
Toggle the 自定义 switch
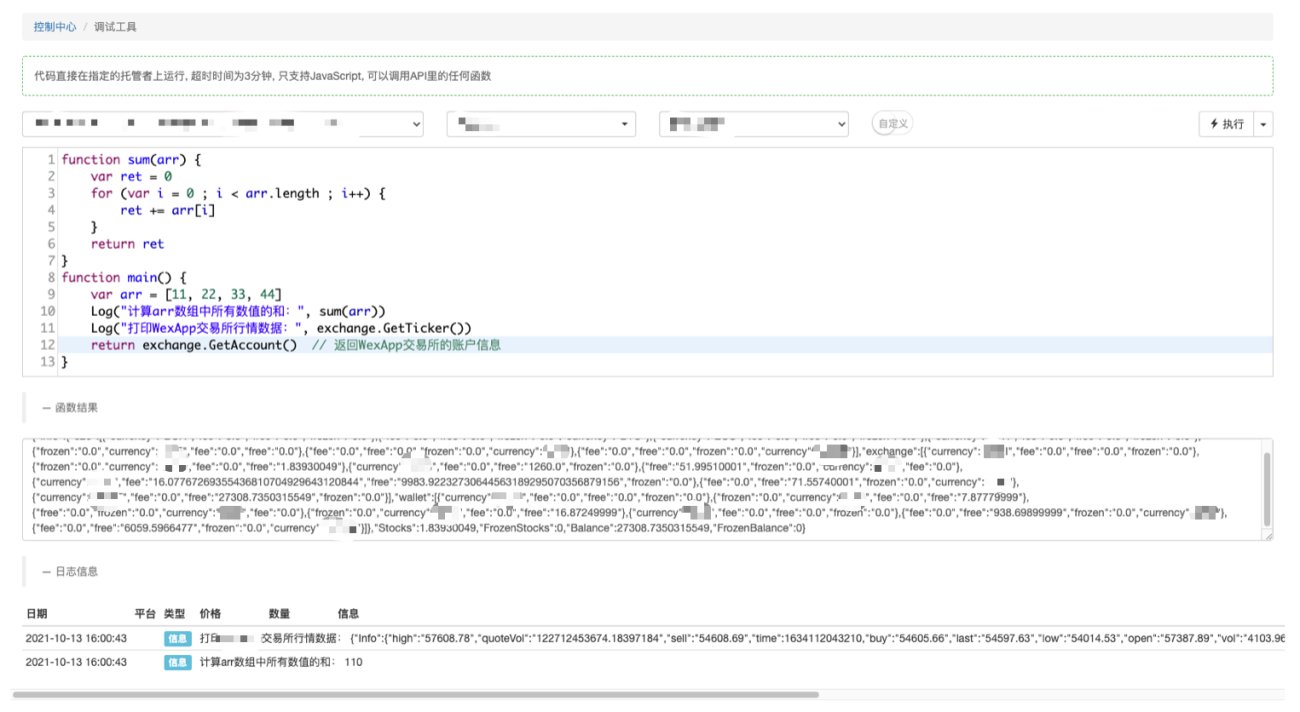892,124
